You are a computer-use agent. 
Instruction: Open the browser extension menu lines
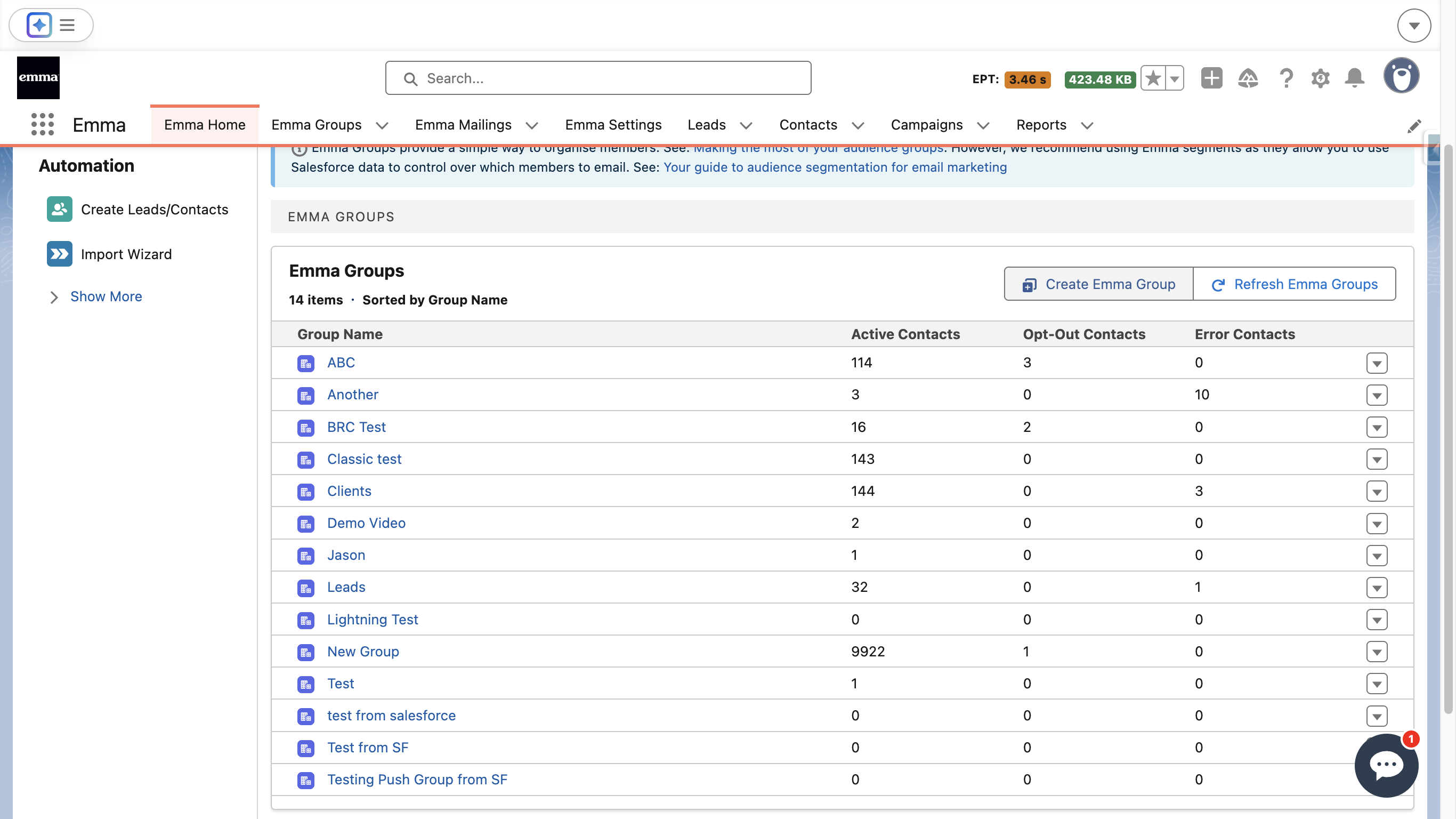(x=67, y=25)
